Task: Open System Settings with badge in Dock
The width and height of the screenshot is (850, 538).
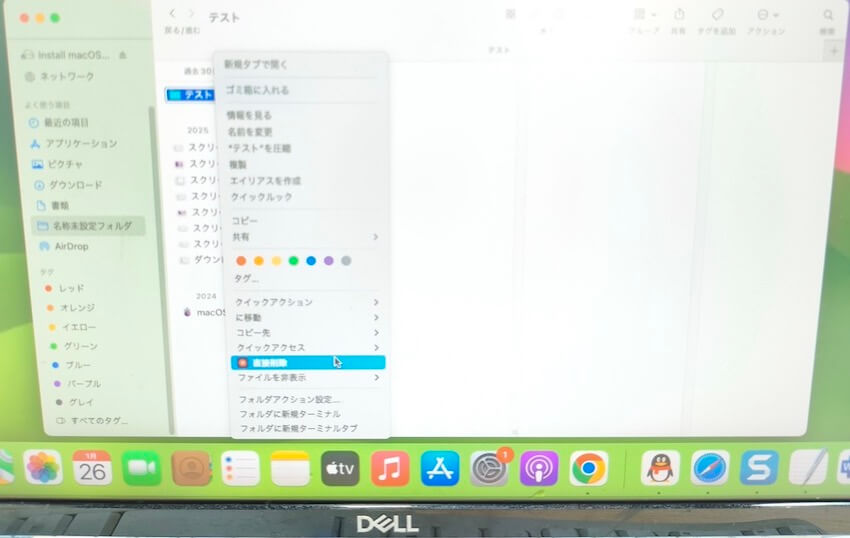Action: 489,468
